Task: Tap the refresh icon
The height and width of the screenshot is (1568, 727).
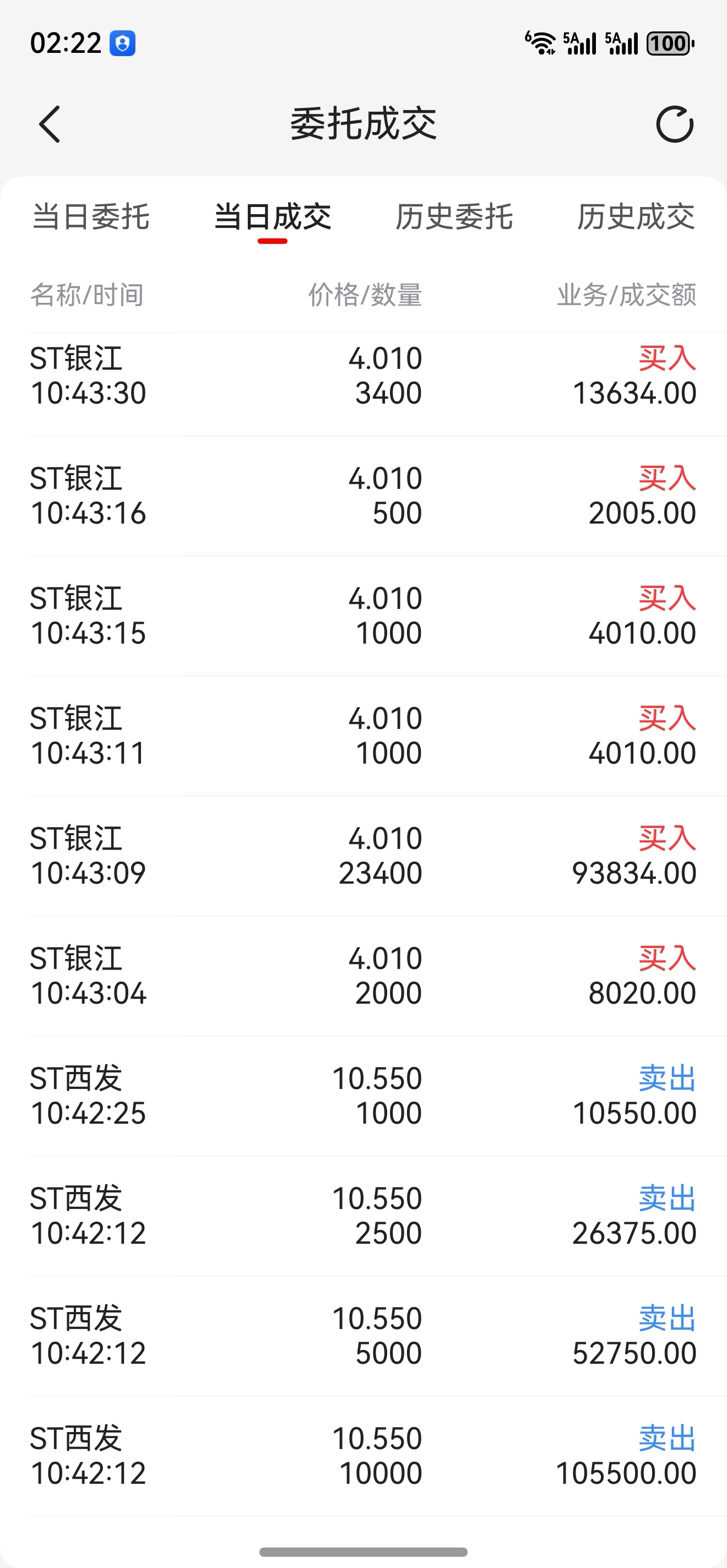Action: pos(675,124)
